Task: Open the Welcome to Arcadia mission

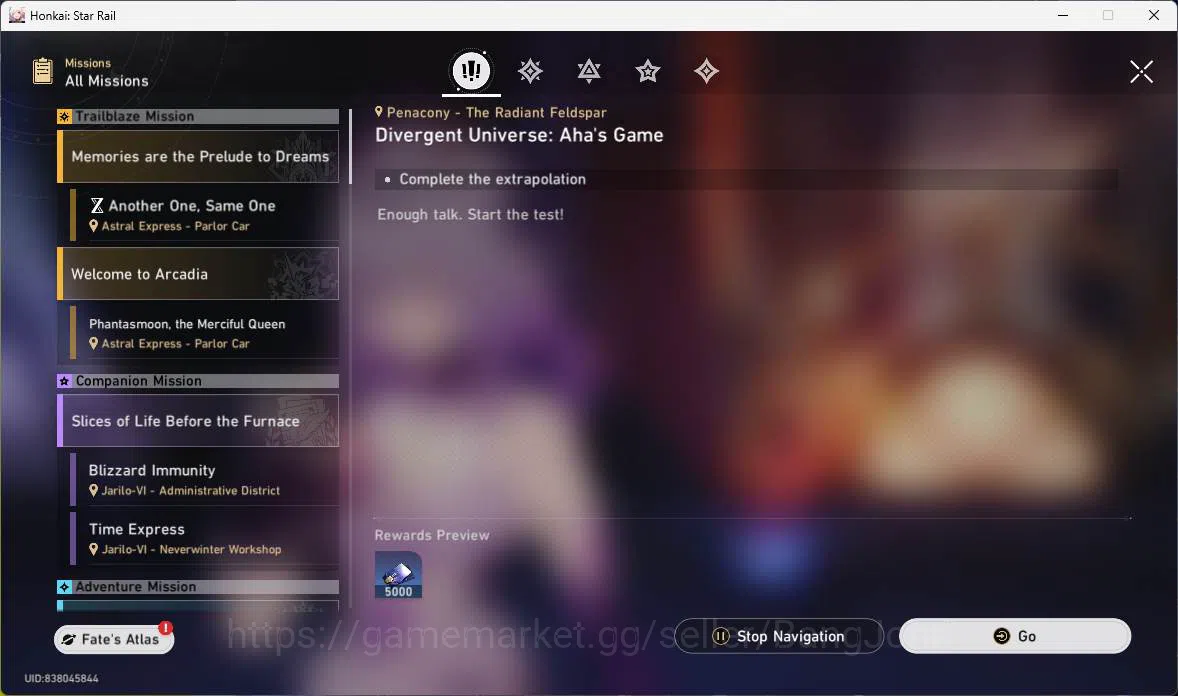Action: 198,274
